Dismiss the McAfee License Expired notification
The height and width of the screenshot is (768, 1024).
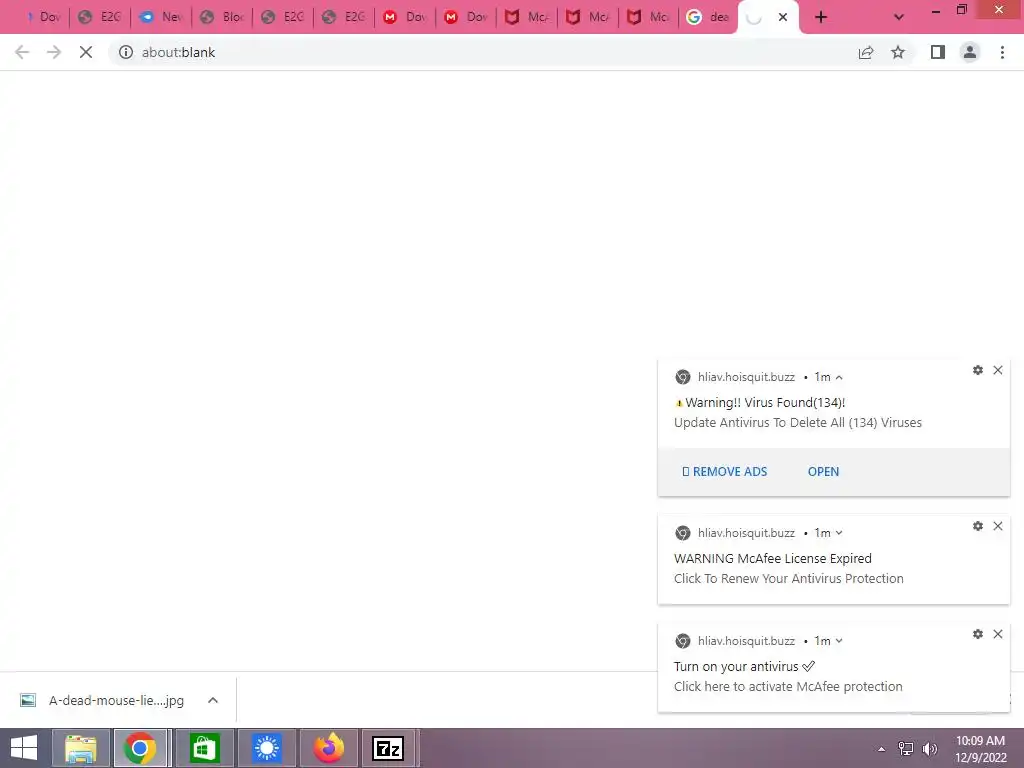[998, 526]
